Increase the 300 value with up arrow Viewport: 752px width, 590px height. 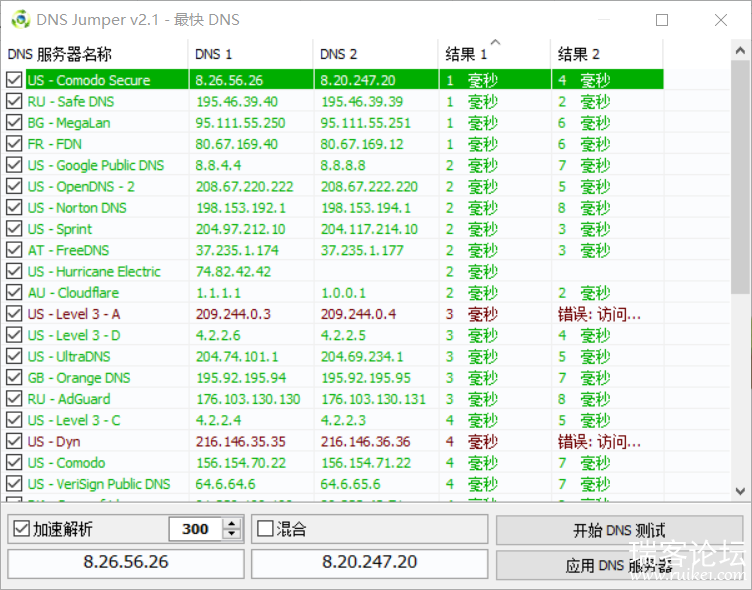pos(232,524)
